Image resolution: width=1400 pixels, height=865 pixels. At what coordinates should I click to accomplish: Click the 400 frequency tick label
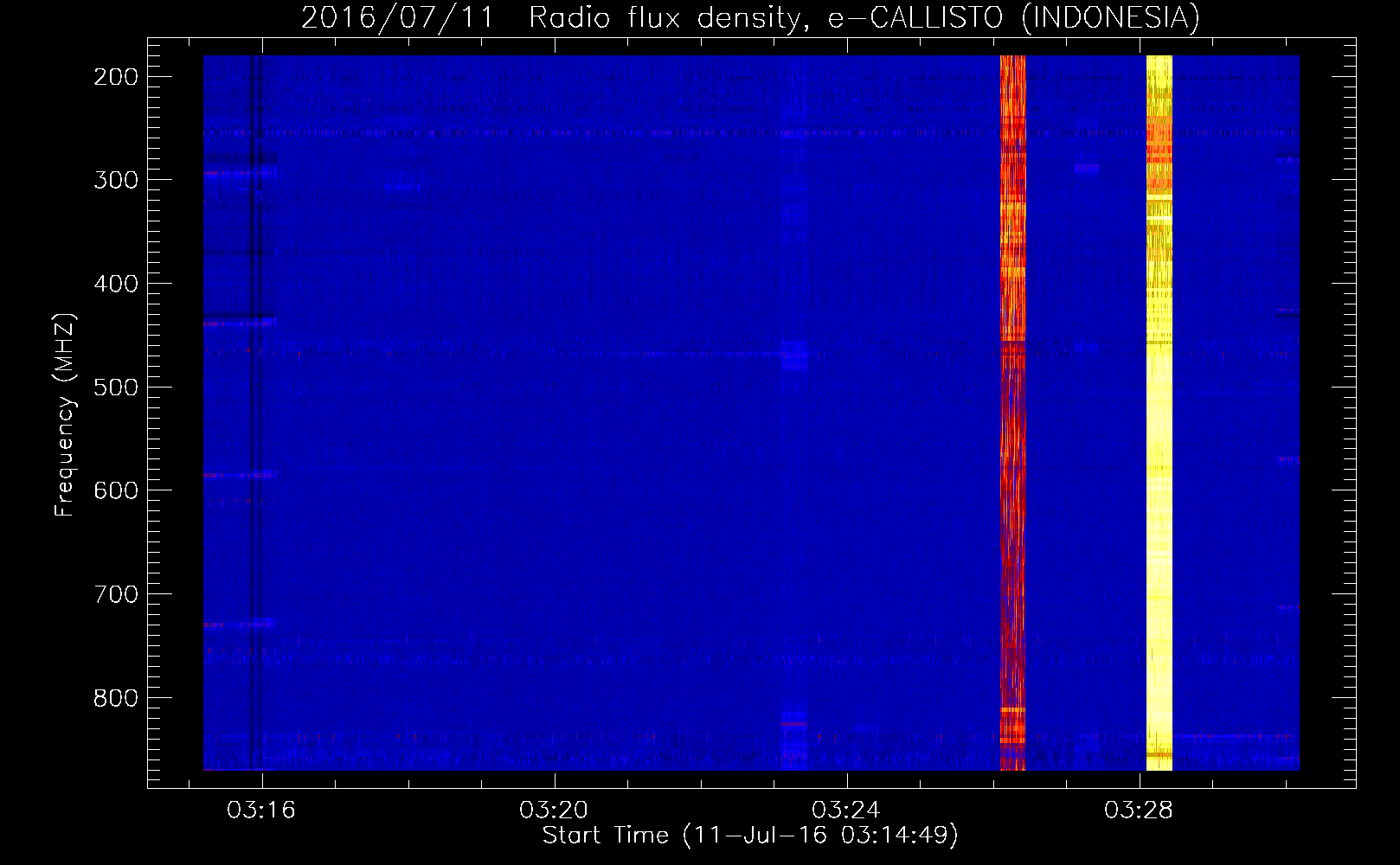point(116,284)
